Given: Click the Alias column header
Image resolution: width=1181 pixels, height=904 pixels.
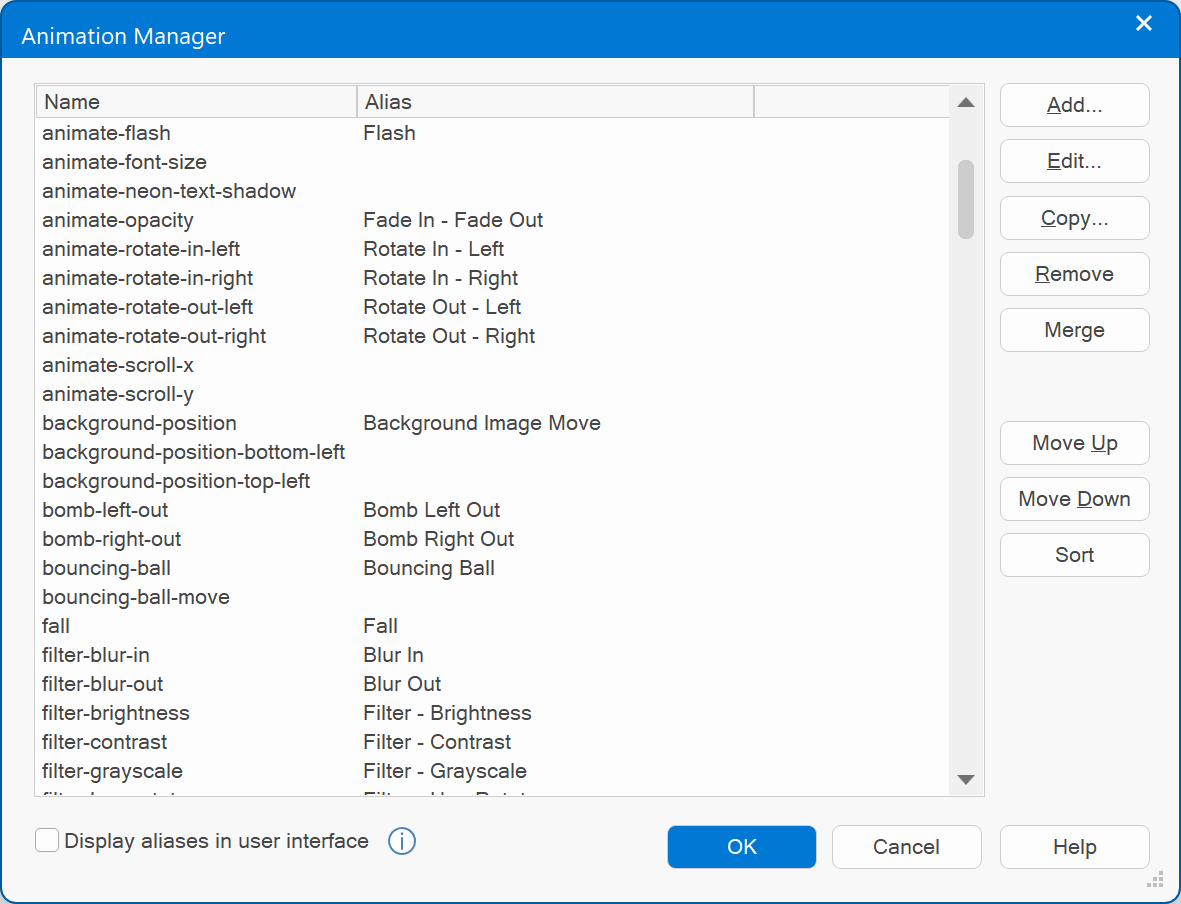Looking at the screenshot, I should click(554, 102).
